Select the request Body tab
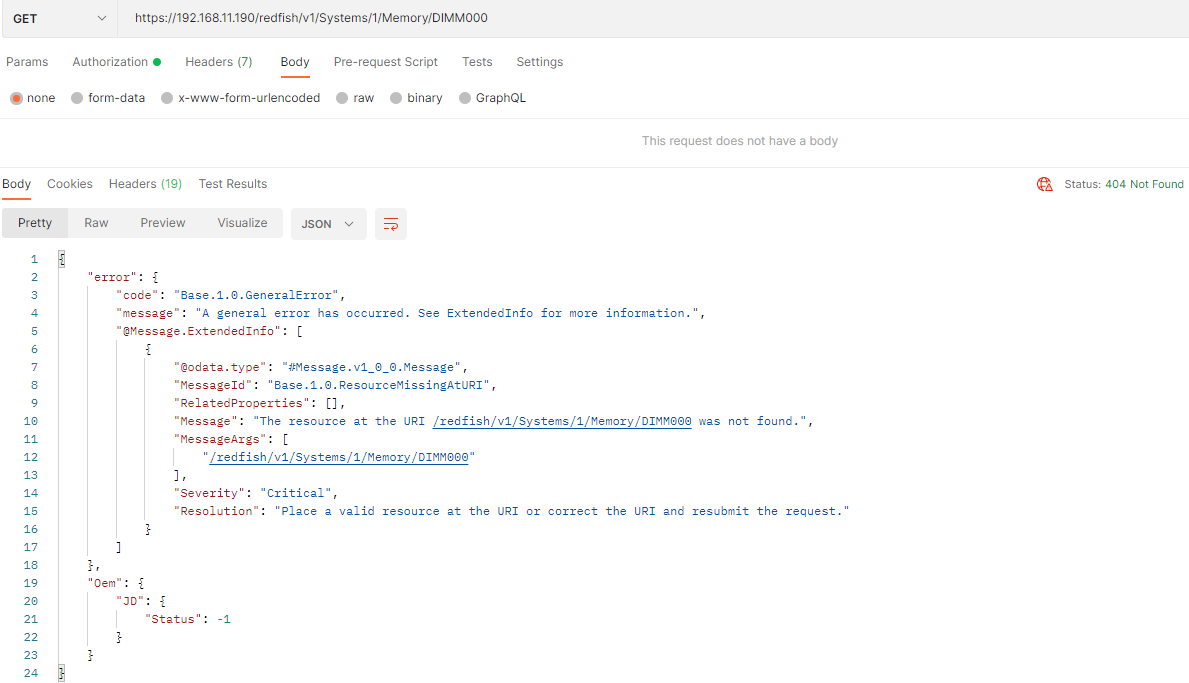Screen dimensions: 1189x683 click(295, 62)
